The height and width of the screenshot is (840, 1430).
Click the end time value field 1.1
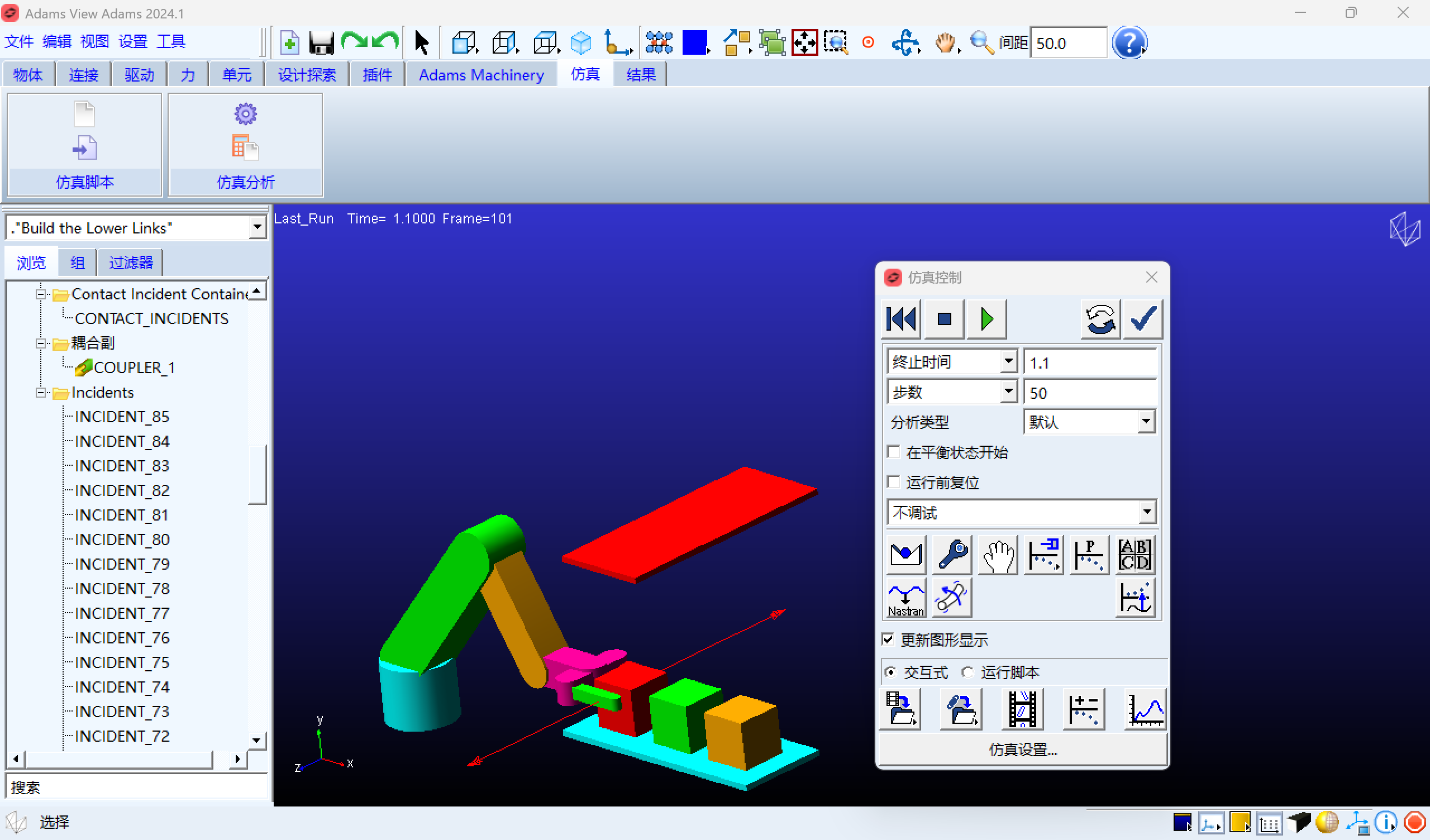coord(1090,362)
